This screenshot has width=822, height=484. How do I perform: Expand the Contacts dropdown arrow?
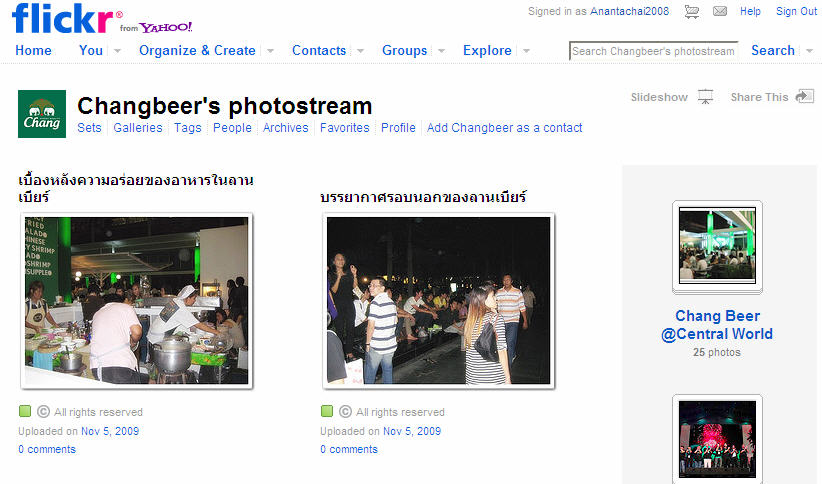(360, 51)
